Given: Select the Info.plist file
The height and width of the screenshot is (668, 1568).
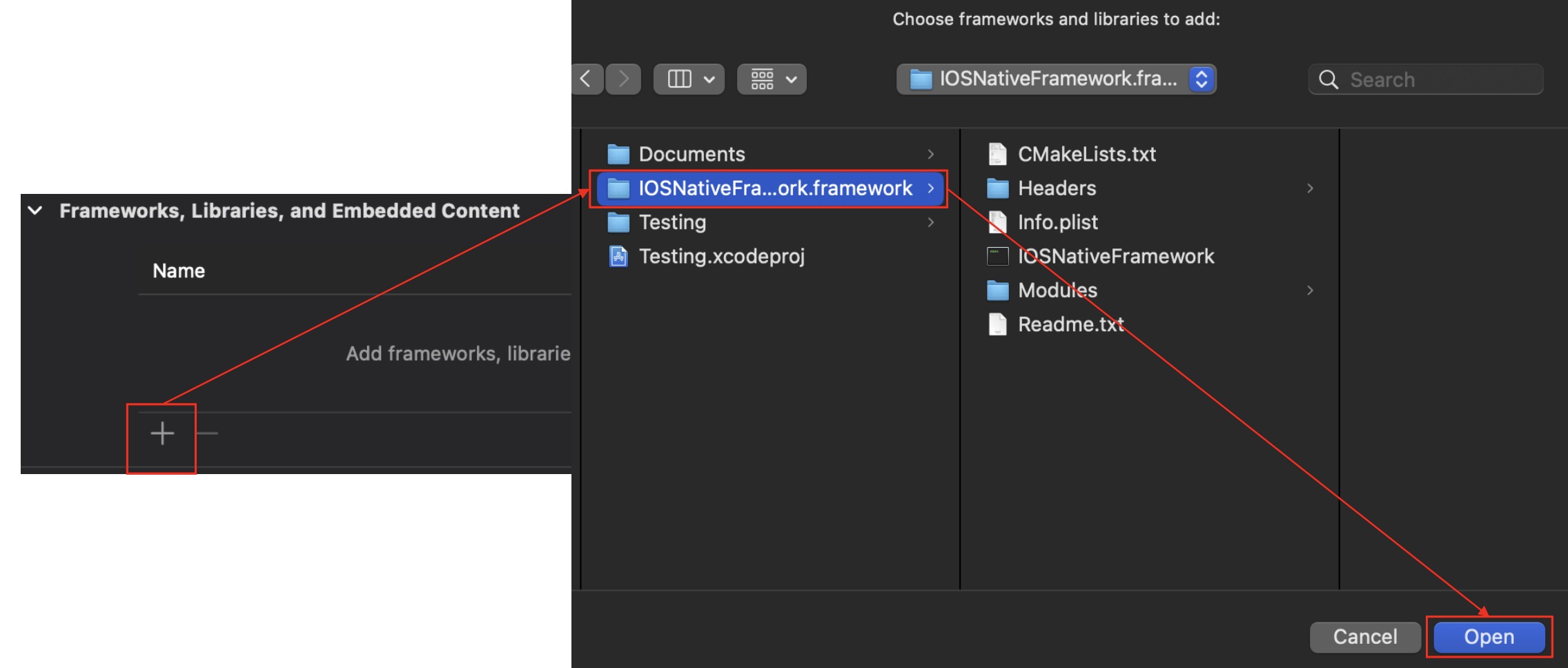Looking at the screenshot, I should 1058,222.
